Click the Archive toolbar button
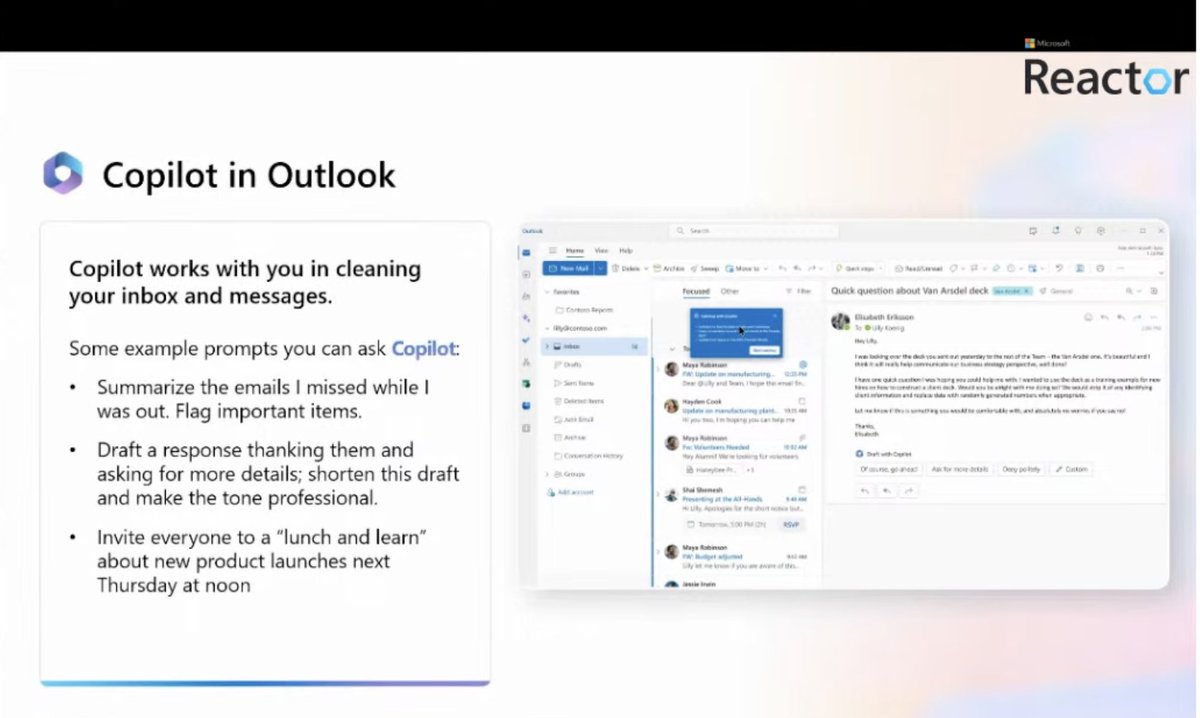 tap(669, 268)
